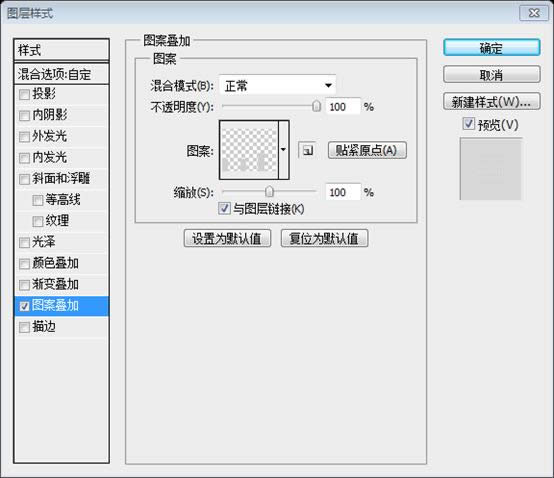This screenshot has width=554, height=478.
Task: Click the 贴紧原点 button
Action: click(x=367, y=150)
